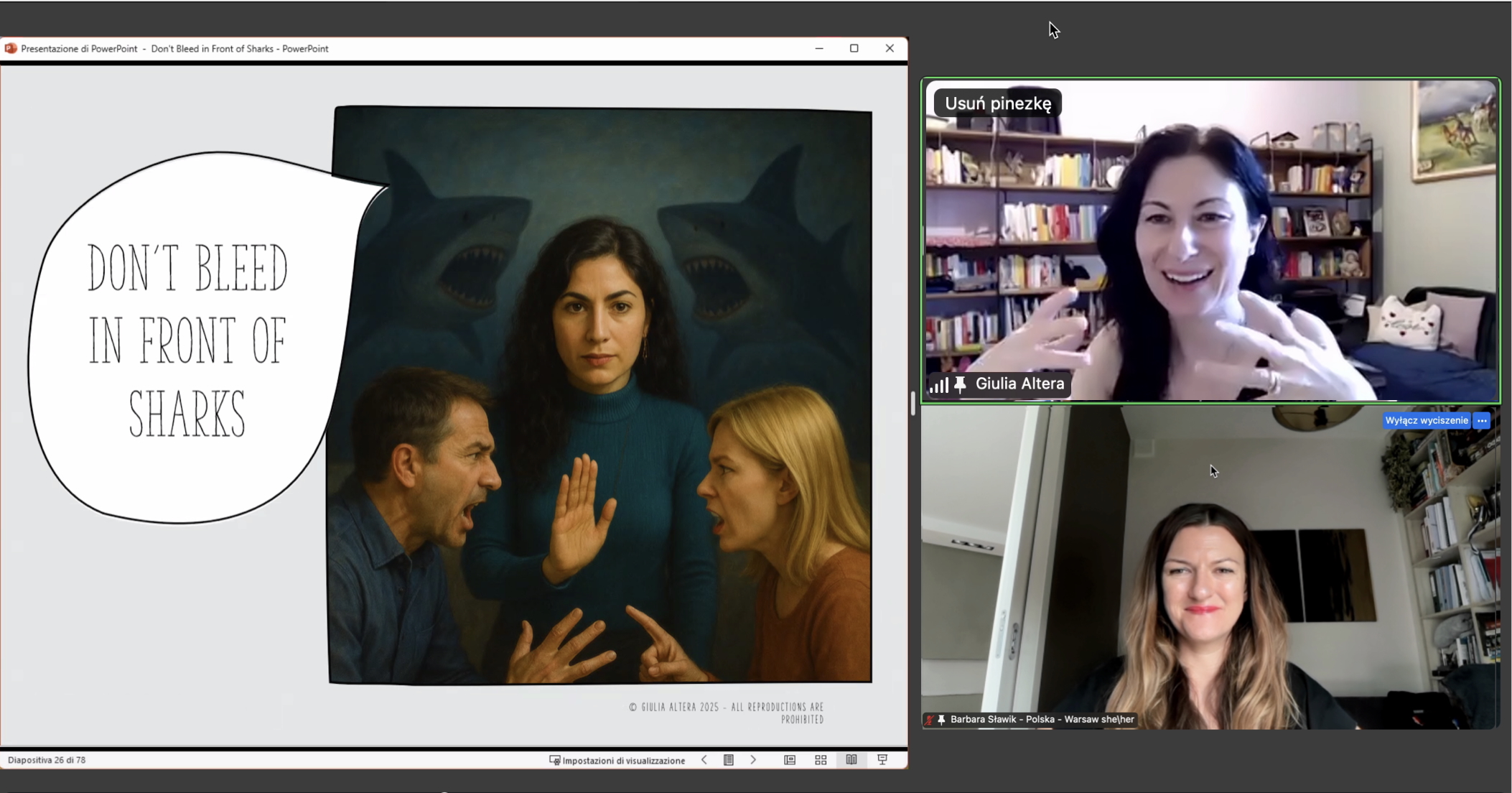Close the PowerPoint presentation window
This screenshot has width=1512, height=793.
coord(890,48)
